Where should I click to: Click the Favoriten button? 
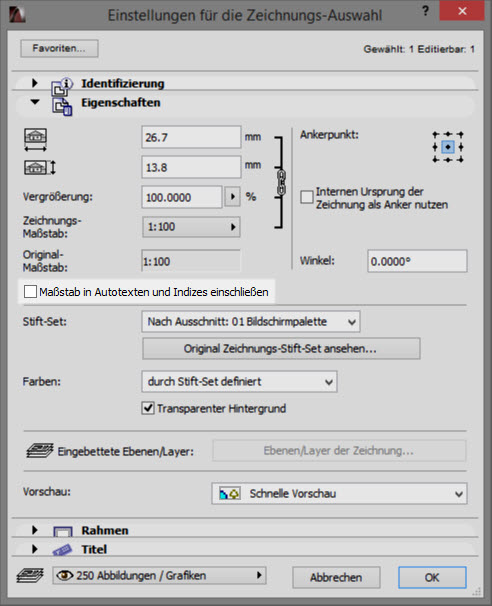[59, 49]
